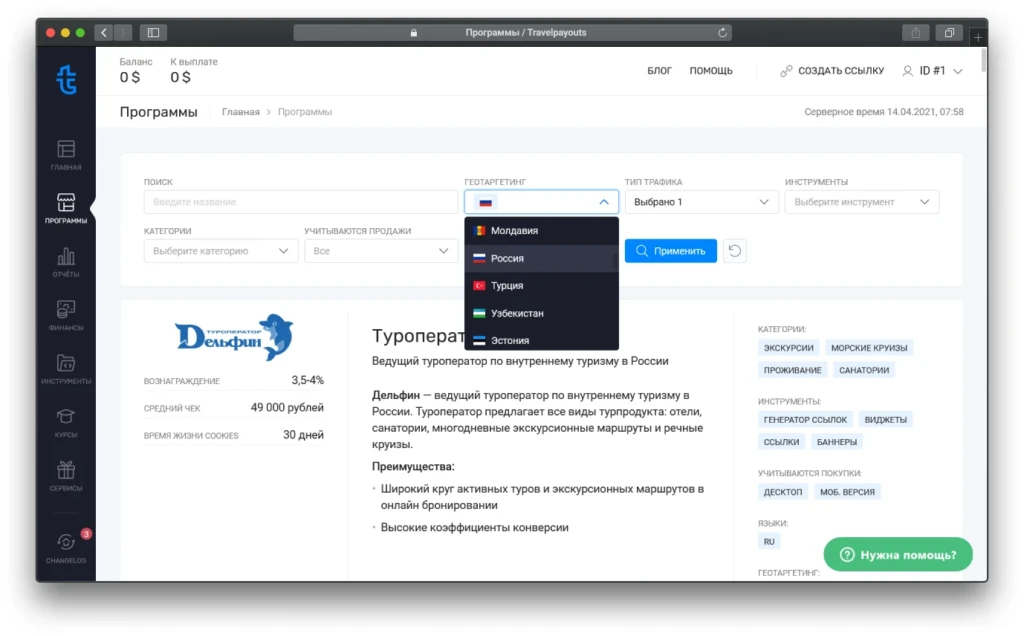Open the Changelog sidebar item

point(66,548)
